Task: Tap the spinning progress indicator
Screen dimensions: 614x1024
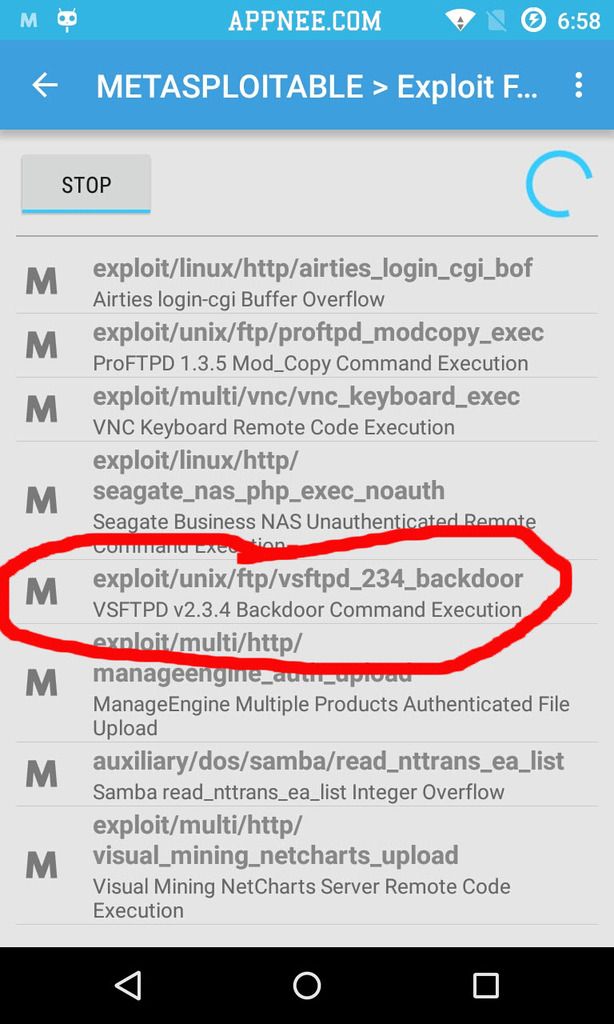Action: tap(559, 184)
